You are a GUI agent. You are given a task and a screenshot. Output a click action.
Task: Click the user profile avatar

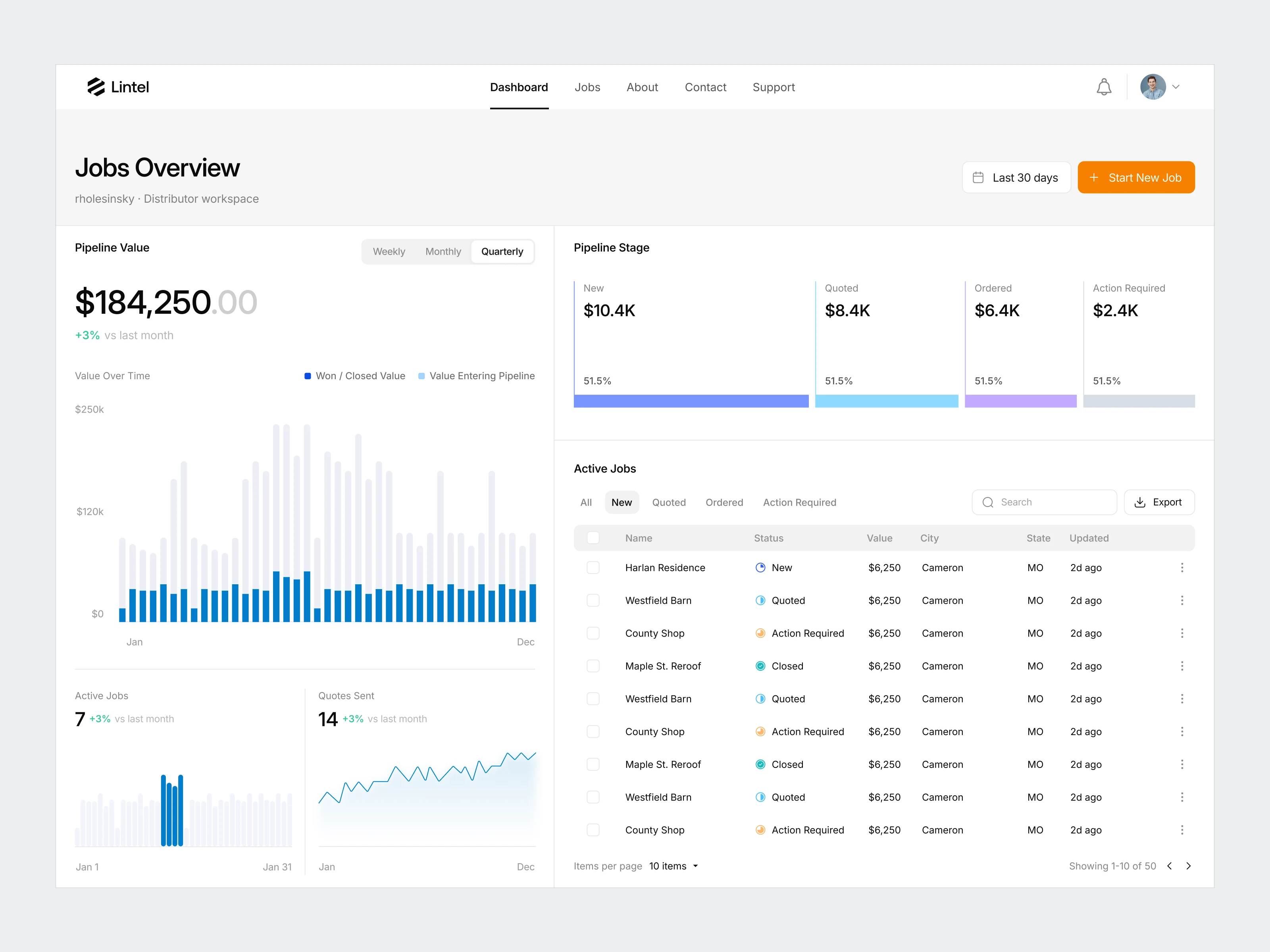click(x=1153, y=87)
